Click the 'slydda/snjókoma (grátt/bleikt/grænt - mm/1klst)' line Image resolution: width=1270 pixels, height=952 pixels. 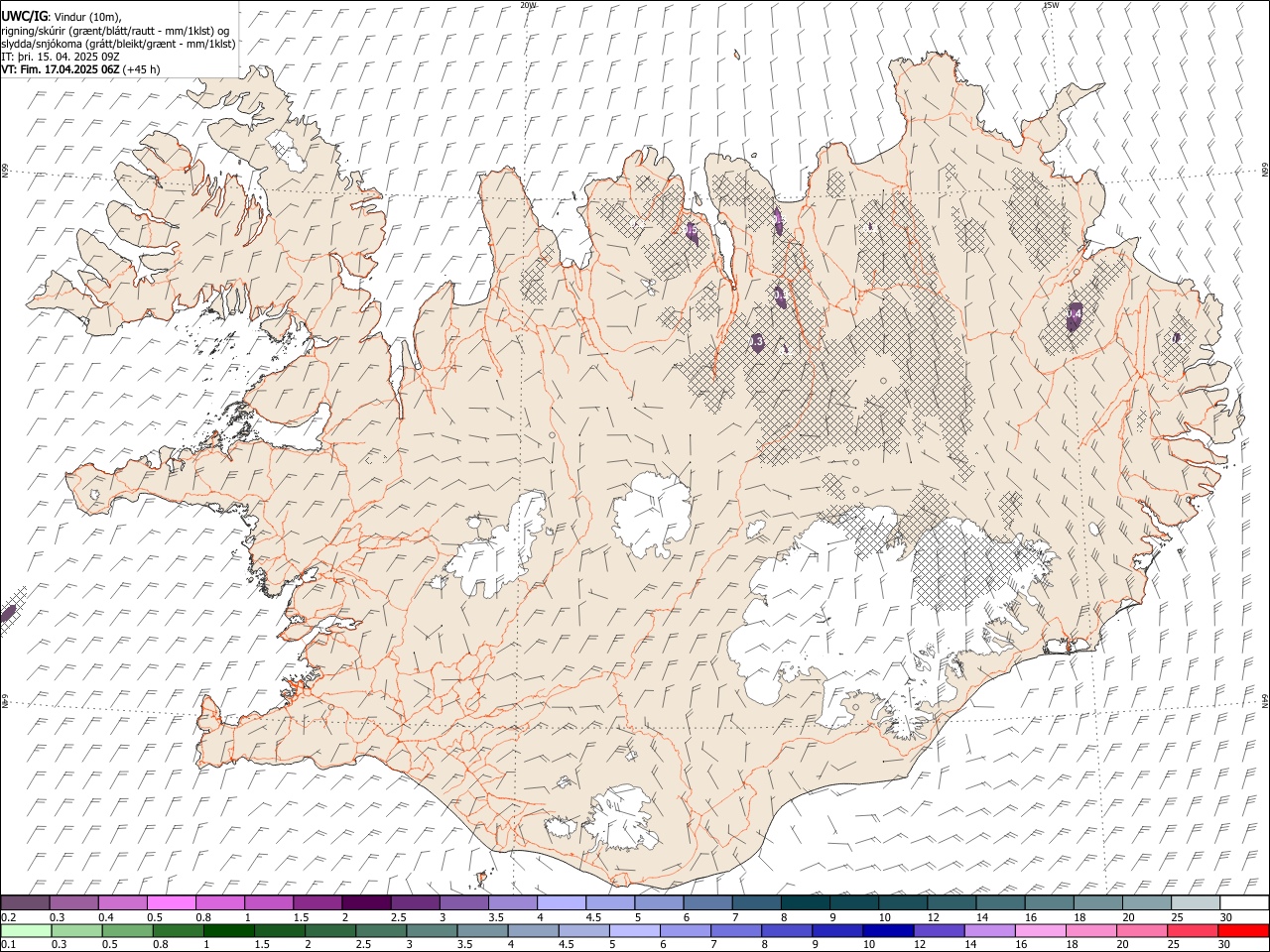pyautogui.click(x=118, y=44)
